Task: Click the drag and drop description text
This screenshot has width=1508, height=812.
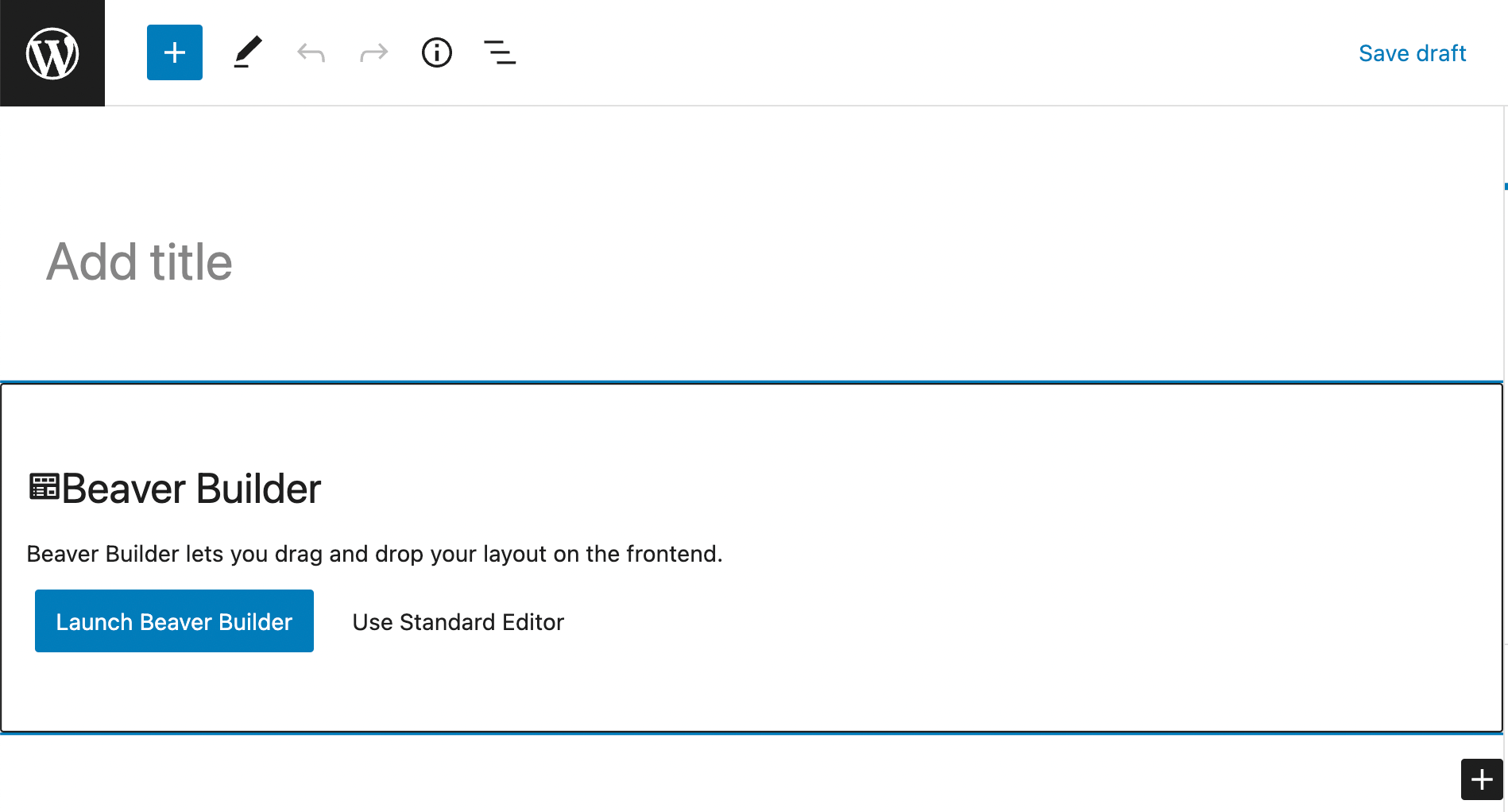Action: (x=374, y=554)
